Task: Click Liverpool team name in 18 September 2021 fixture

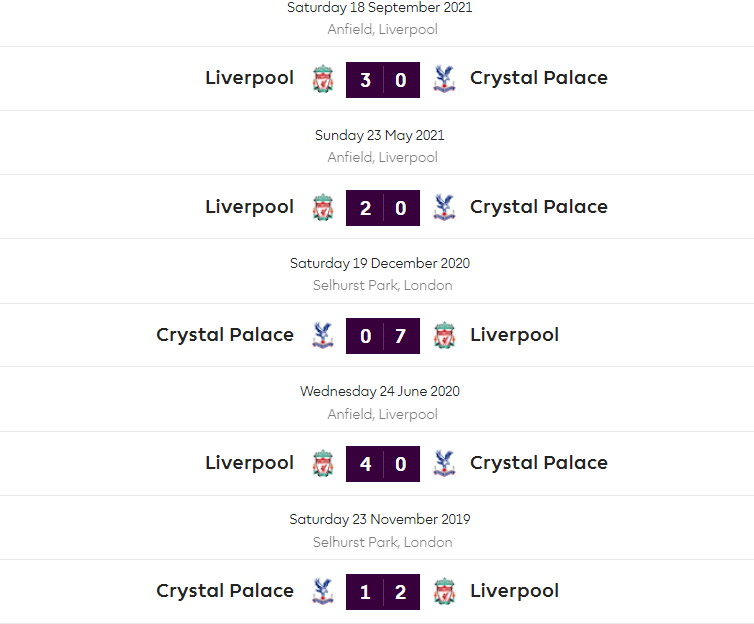Action: click(x=250, y=78)
